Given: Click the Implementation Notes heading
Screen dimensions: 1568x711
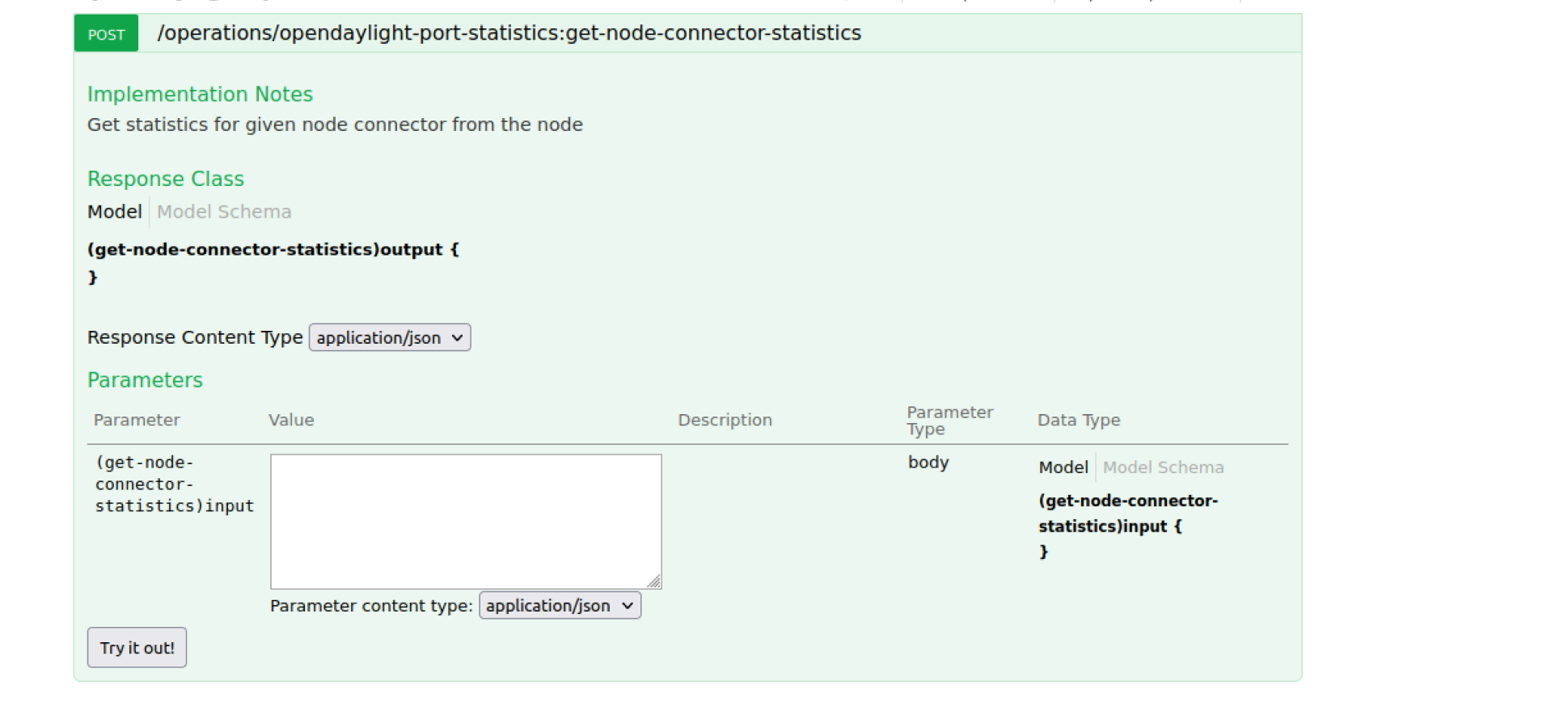Looking at the screenshot, I should 200,95.
